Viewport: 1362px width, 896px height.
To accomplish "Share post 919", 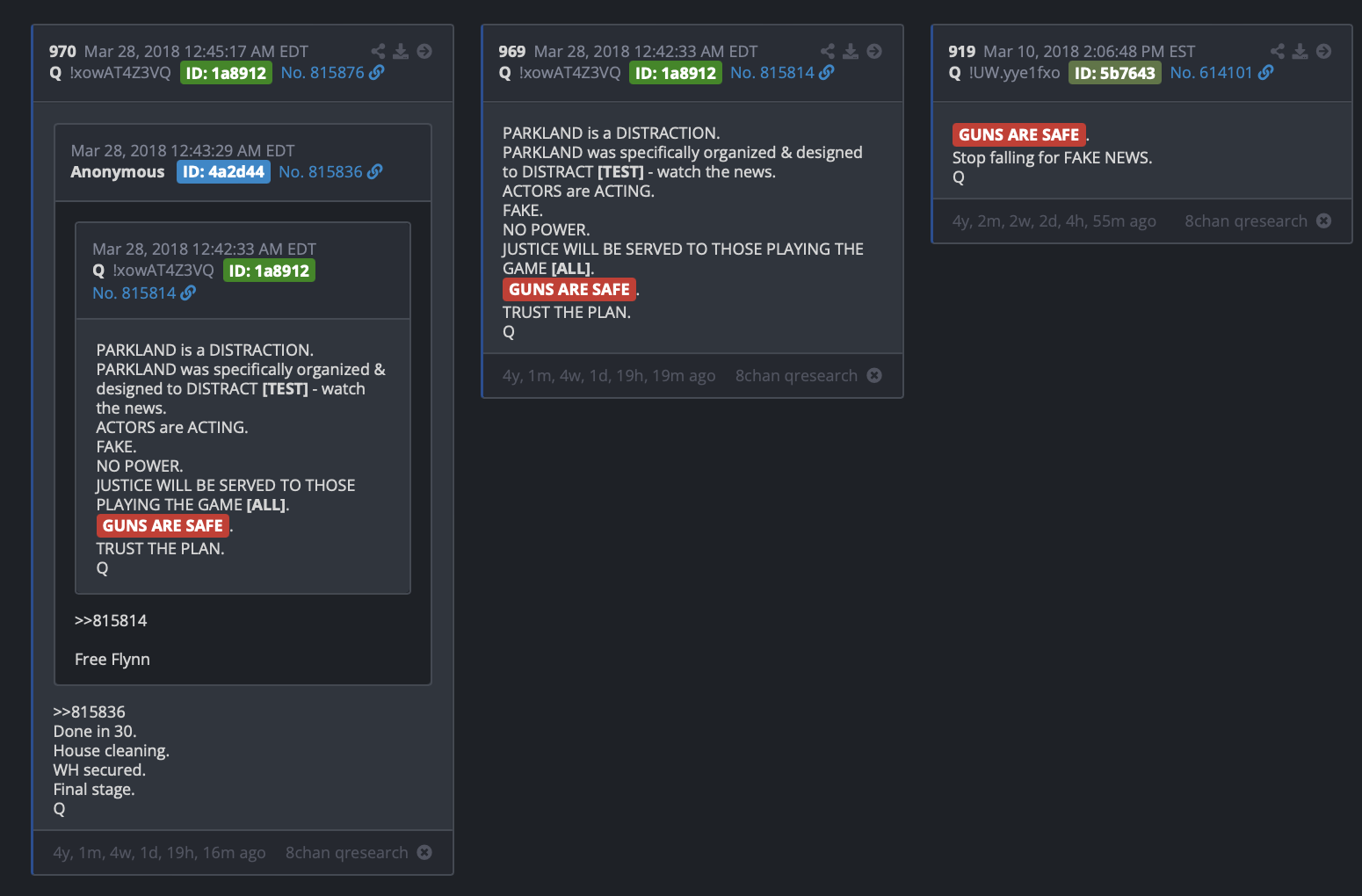I will [x=1278, y=51].
